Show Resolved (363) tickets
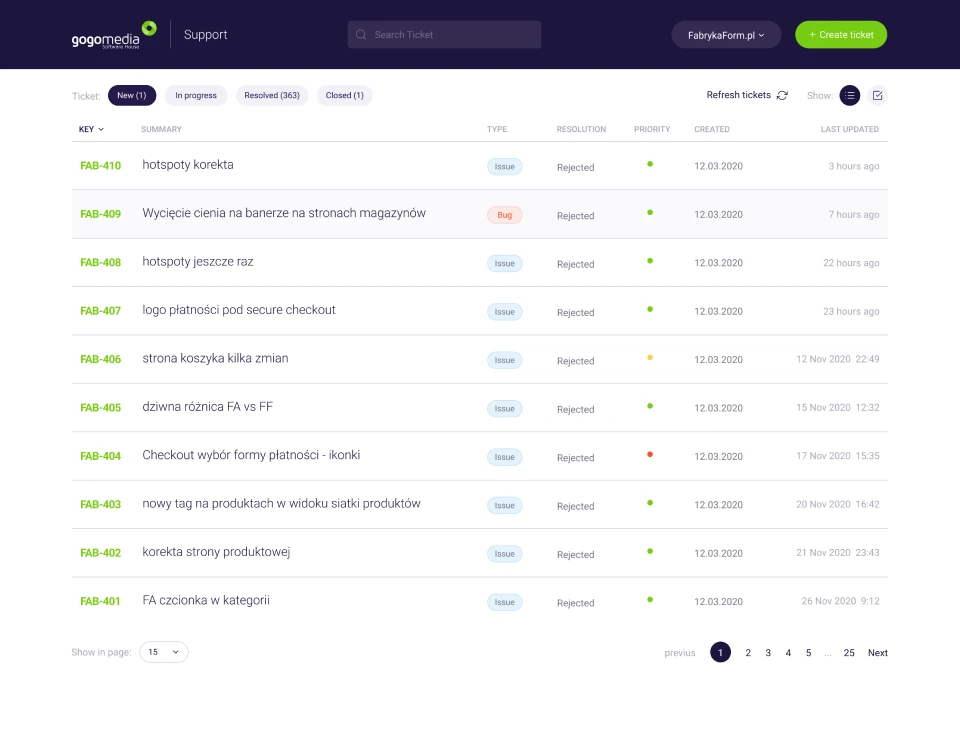 tap(272, 96)
